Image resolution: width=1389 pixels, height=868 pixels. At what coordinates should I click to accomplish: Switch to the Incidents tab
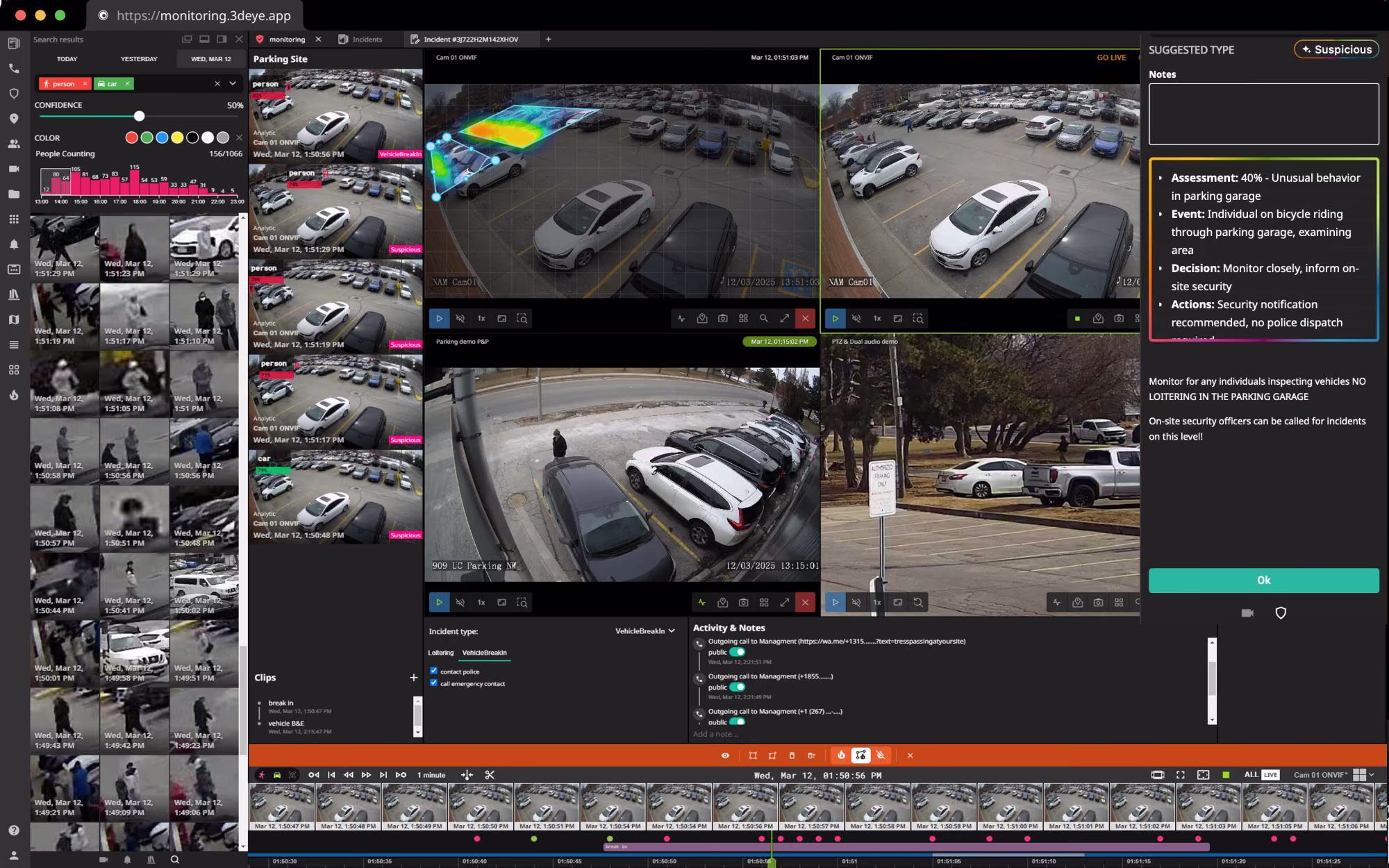coord(360,40)
